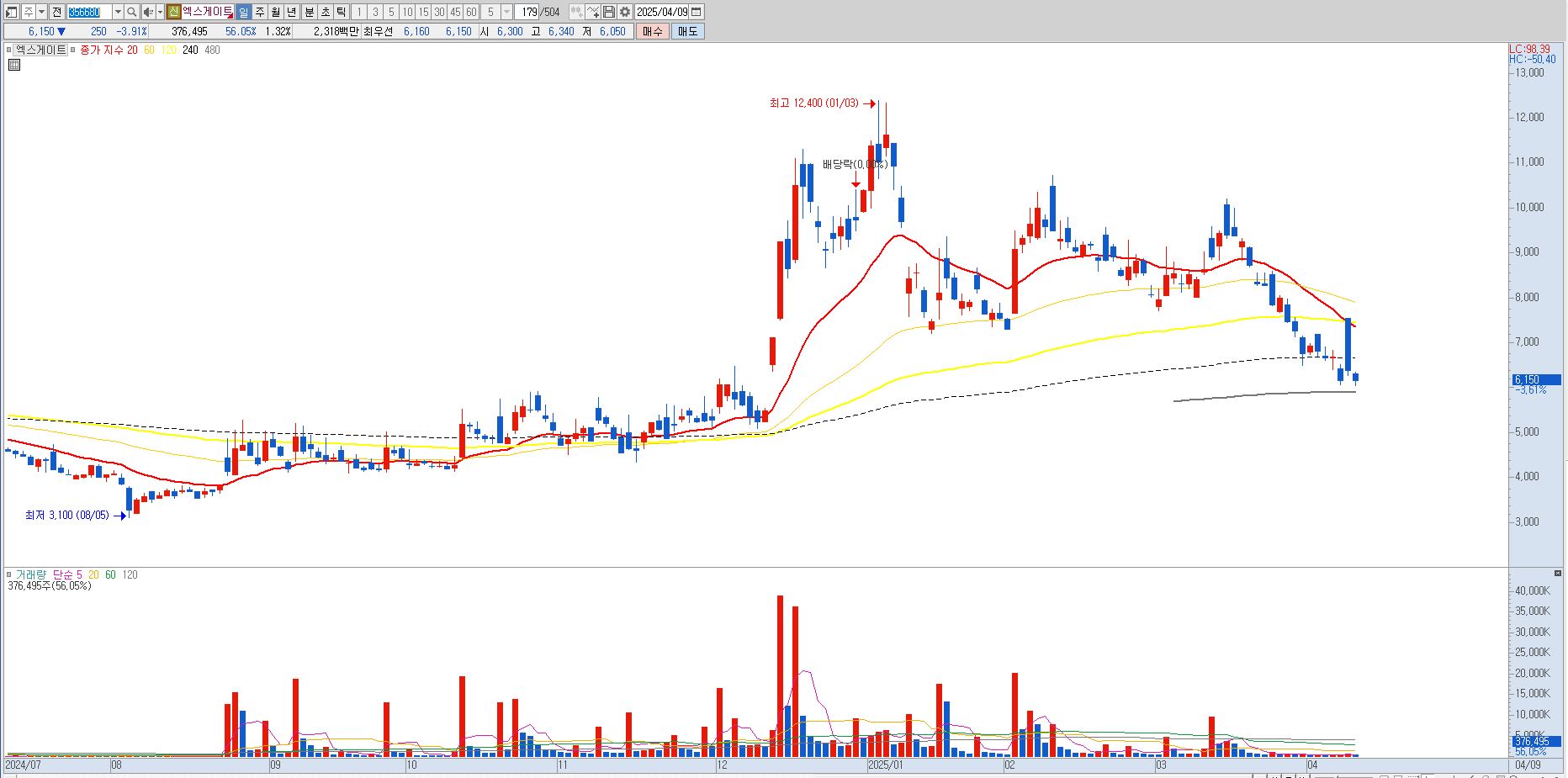Open the chart settings gear icon
This screenshot has width=1568, height=778.
point(625,12)
